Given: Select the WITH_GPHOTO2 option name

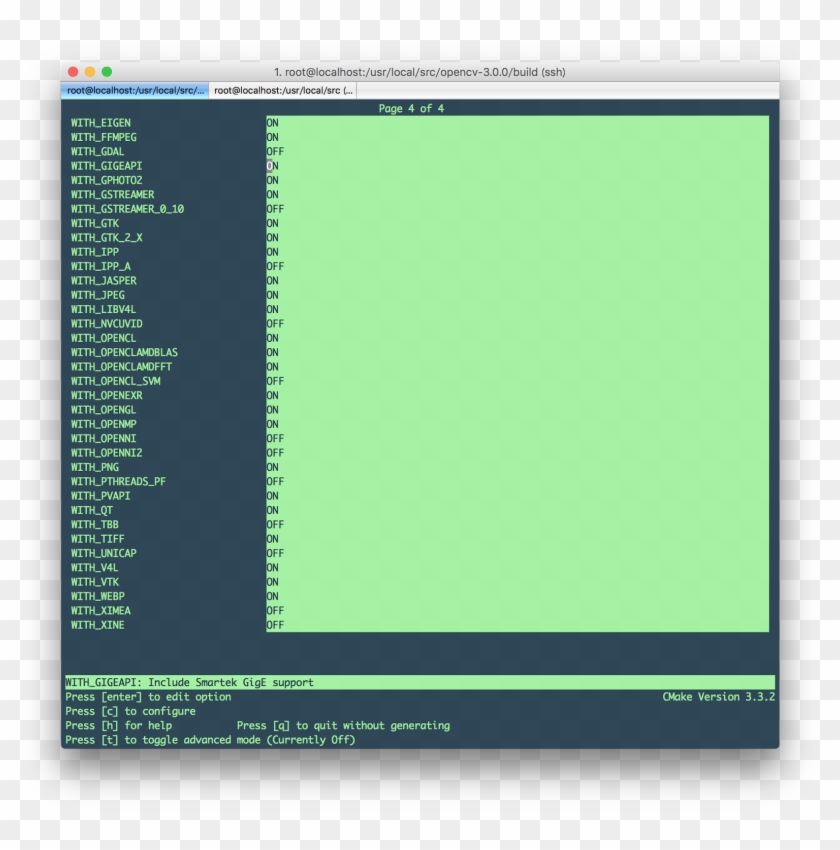Looking at the screenshot, I should pyautogui.click(x=106, y=181).
